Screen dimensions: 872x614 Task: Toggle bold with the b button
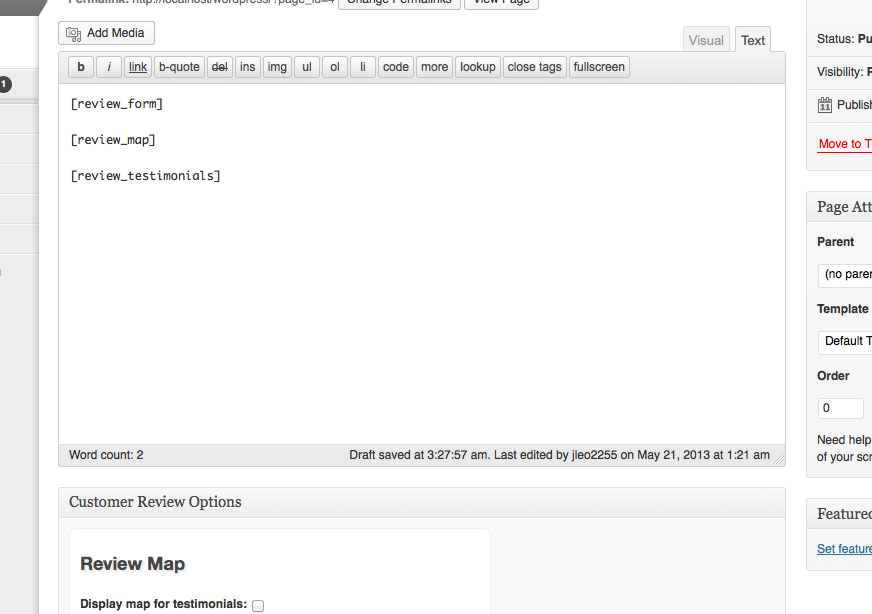click(81, 67)
